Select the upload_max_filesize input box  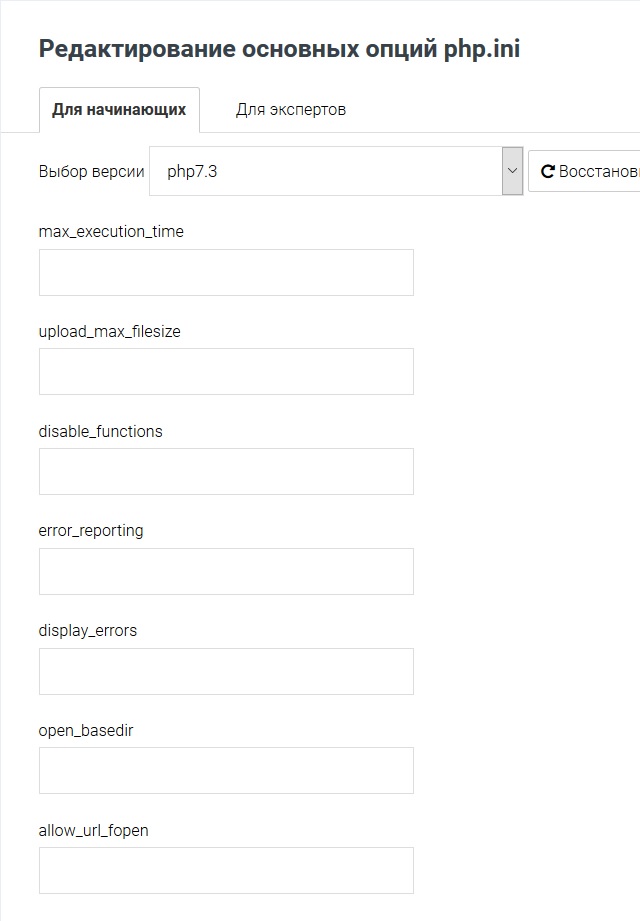coord(225,371)
